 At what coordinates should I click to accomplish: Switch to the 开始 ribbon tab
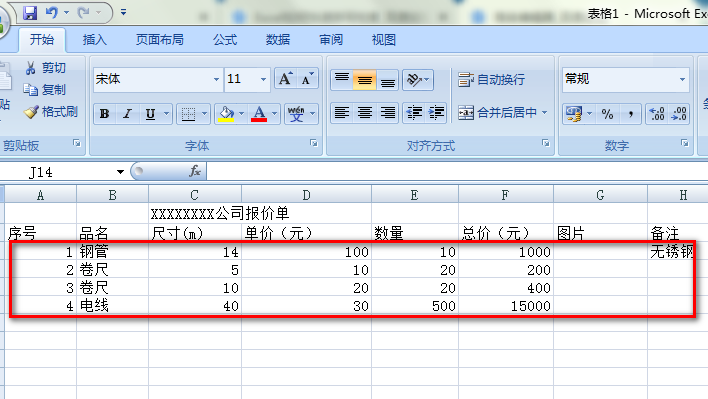point(42,40)
